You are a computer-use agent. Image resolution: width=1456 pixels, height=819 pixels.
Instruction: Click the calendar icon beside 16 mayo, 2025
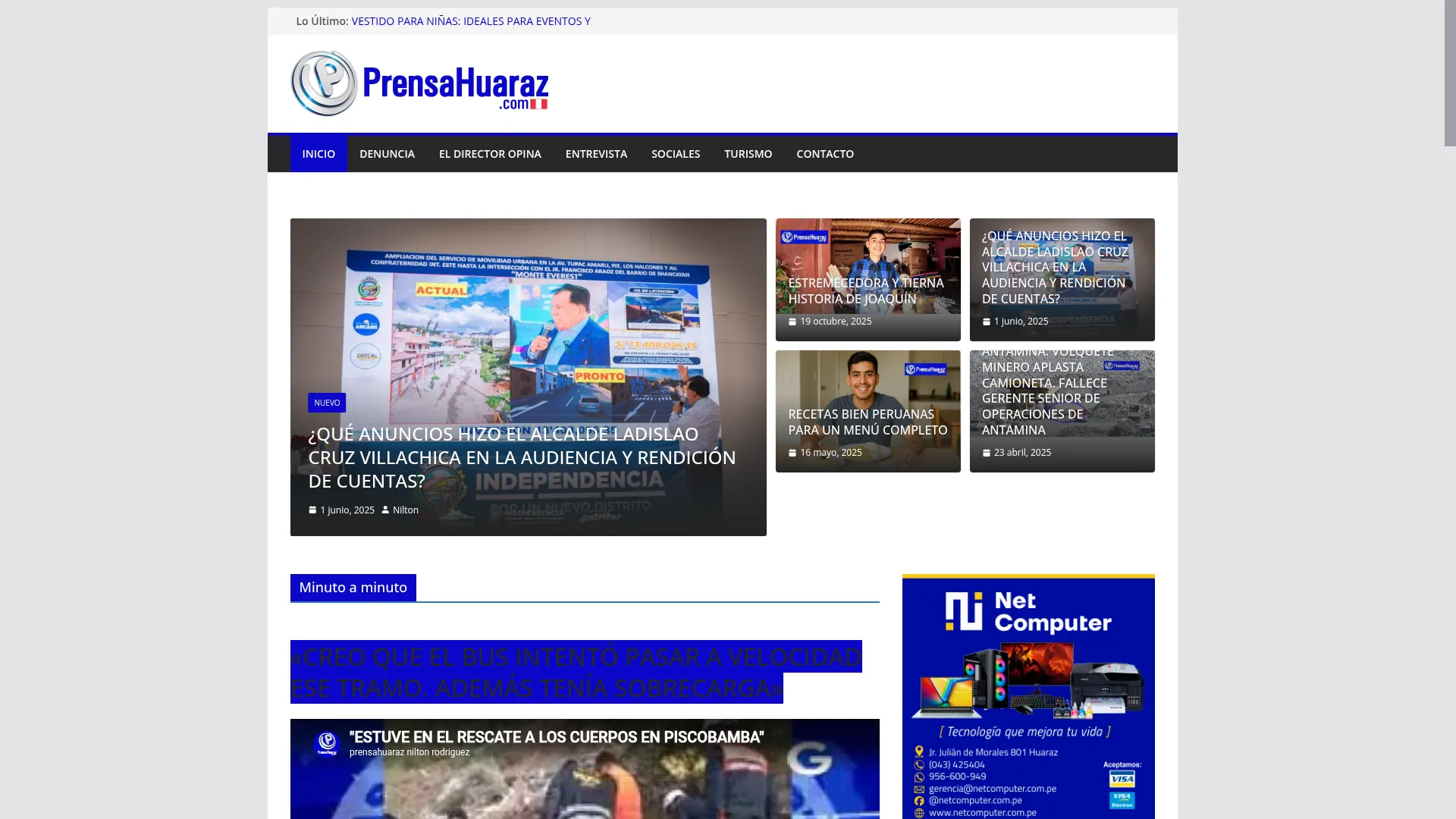point(792,453)
